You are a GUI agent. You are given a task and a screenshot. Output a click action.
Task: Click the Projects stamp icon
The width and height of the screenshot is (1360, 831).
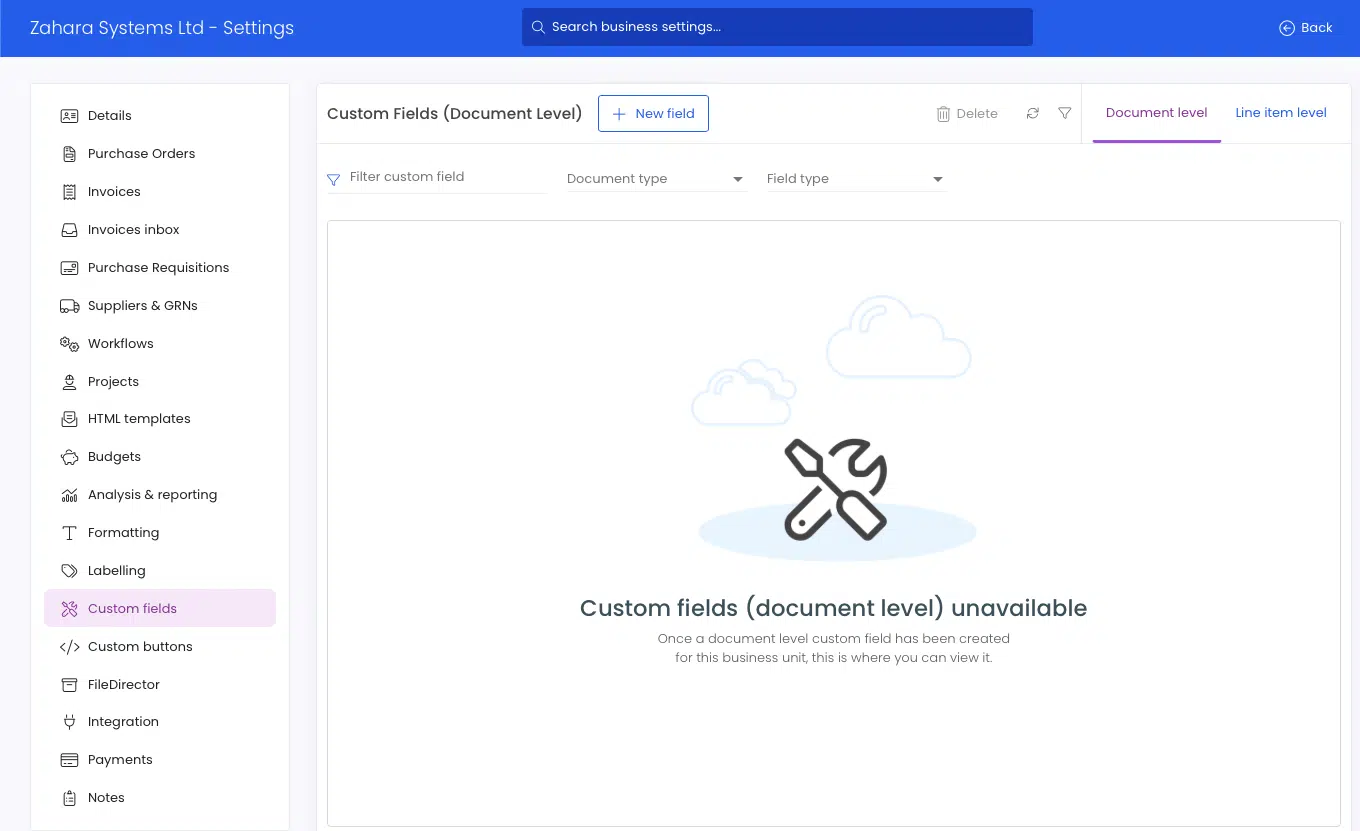click(69, 382)
